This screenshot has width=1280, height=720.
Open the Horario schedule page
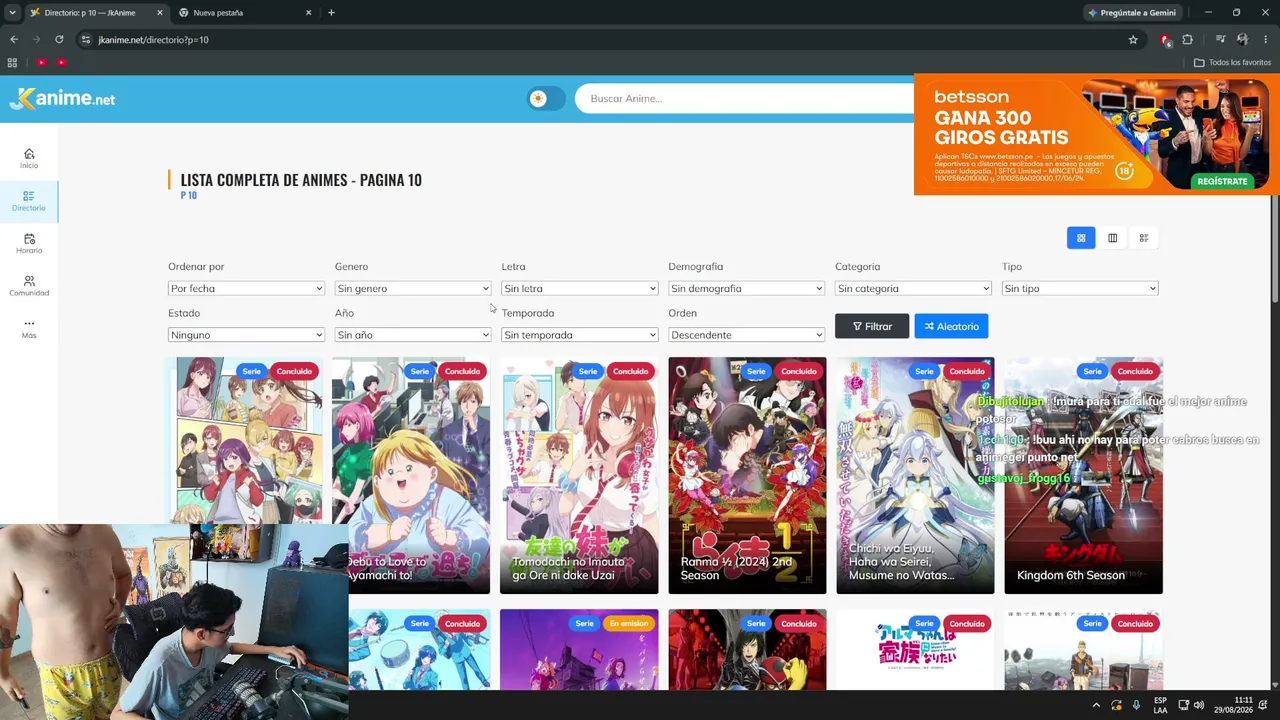pyautogui.click(x=29, y=244)
